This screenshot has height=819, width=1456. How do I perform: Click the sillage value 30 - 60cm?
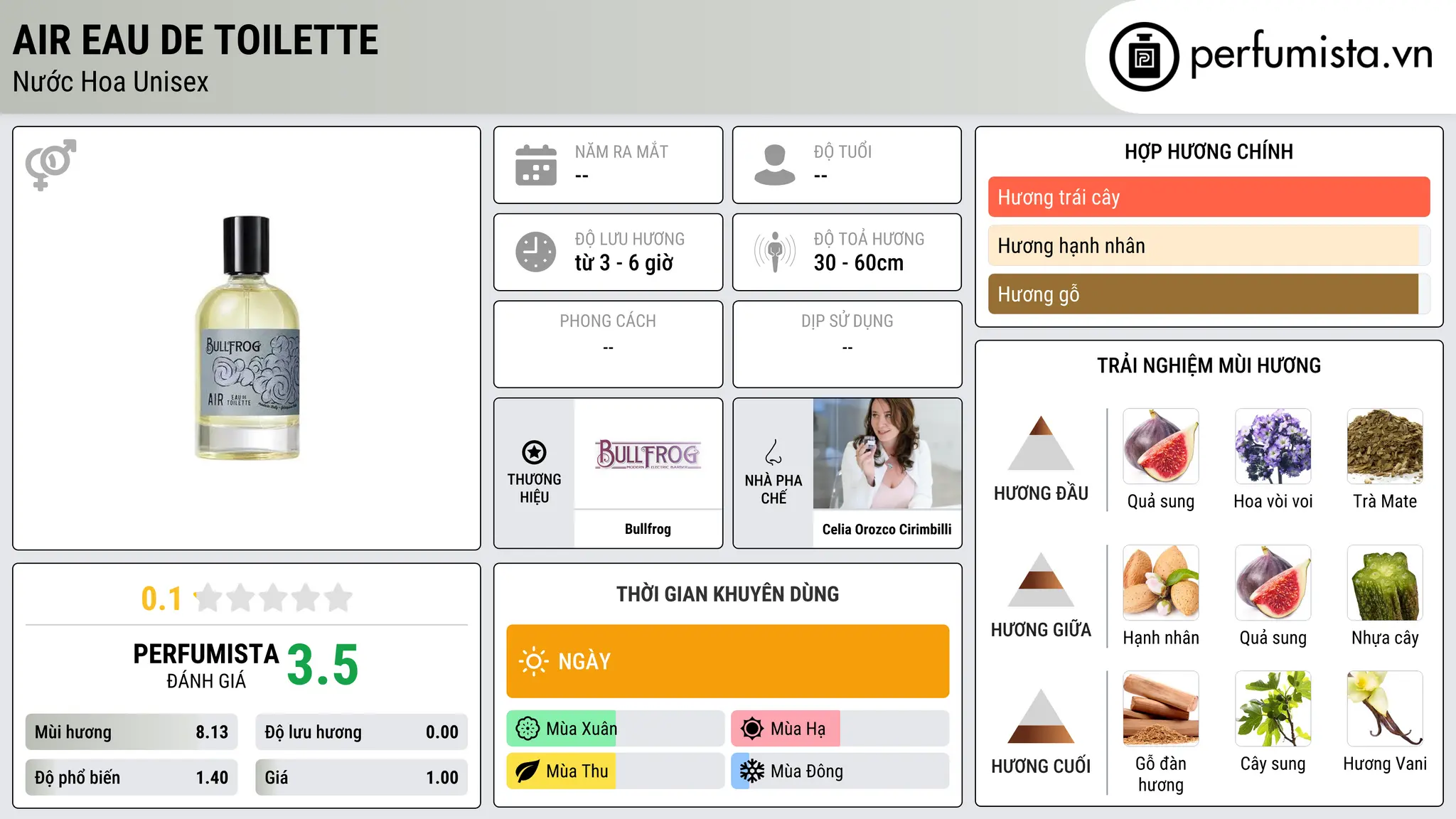859,263
